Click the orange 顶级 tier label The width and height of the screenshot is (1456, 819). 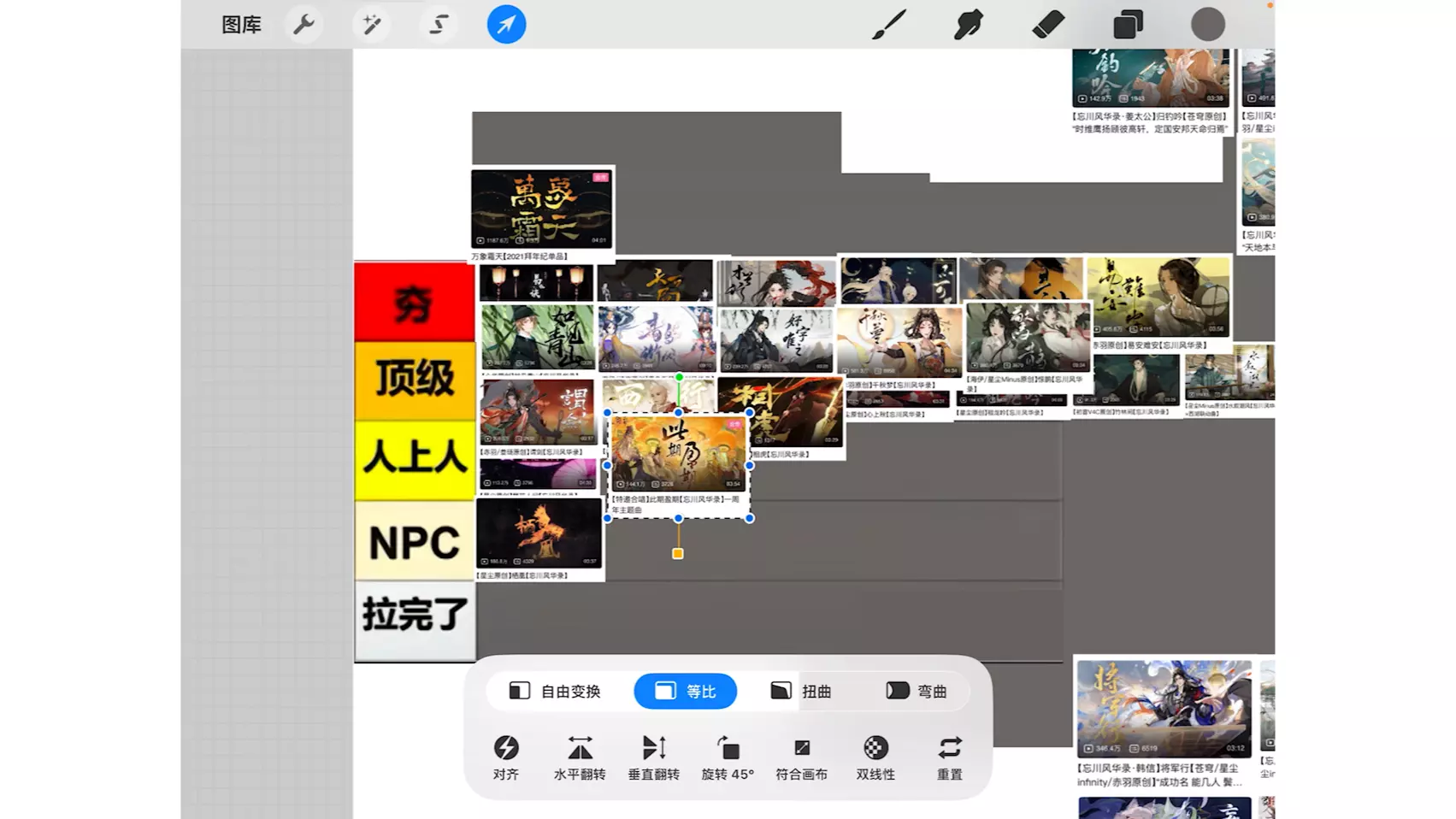[415, 380]
